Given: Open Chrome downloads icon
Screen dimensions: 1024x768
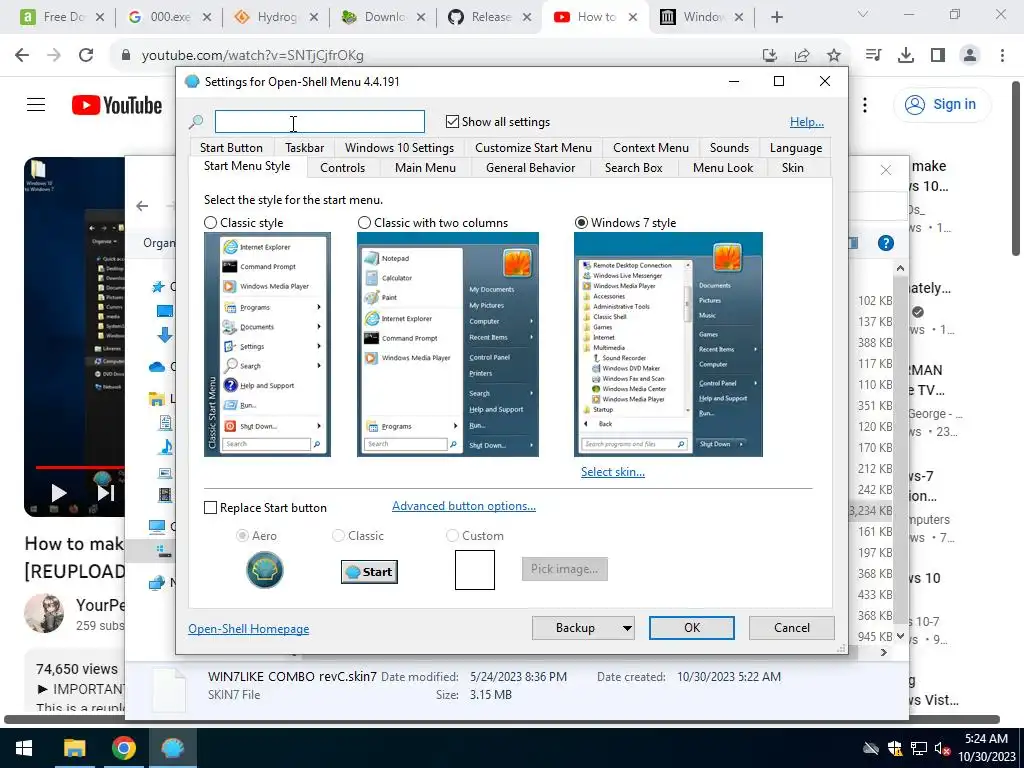Looking at the screenshot, I should pyautogui.click(x=905, y=56).
